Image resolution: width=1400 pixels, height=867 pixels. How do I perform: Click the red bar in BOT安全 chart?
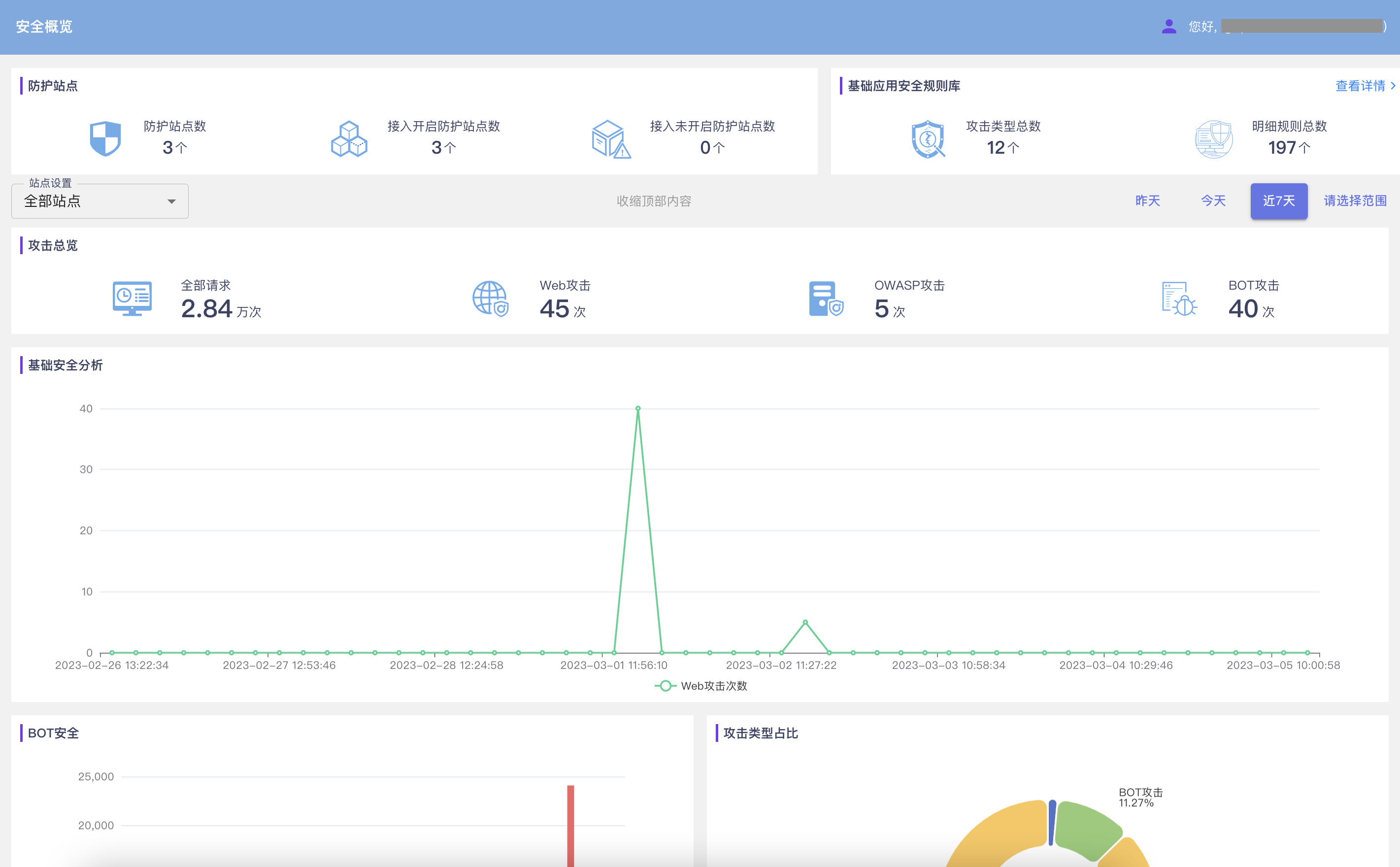coord(570,826)
